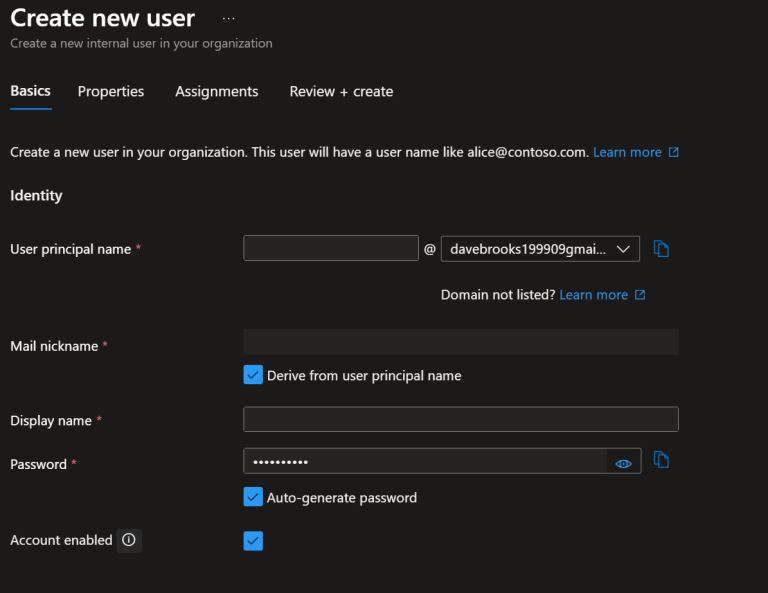This screenshot has width=768, height=593.
Task: Switch to the Properties tab
Action: (111, 91)
